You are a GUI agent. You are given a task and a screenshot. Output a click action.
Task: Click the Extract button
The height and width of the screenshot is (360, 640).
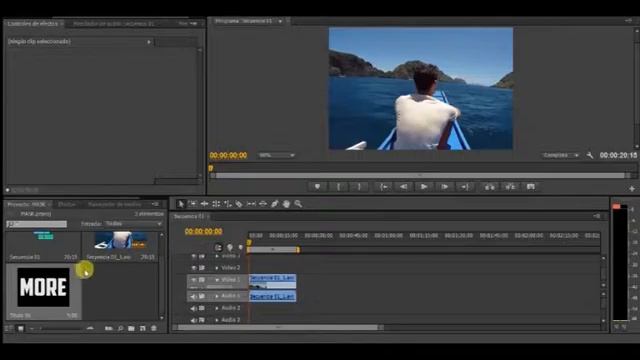[510, 187]
